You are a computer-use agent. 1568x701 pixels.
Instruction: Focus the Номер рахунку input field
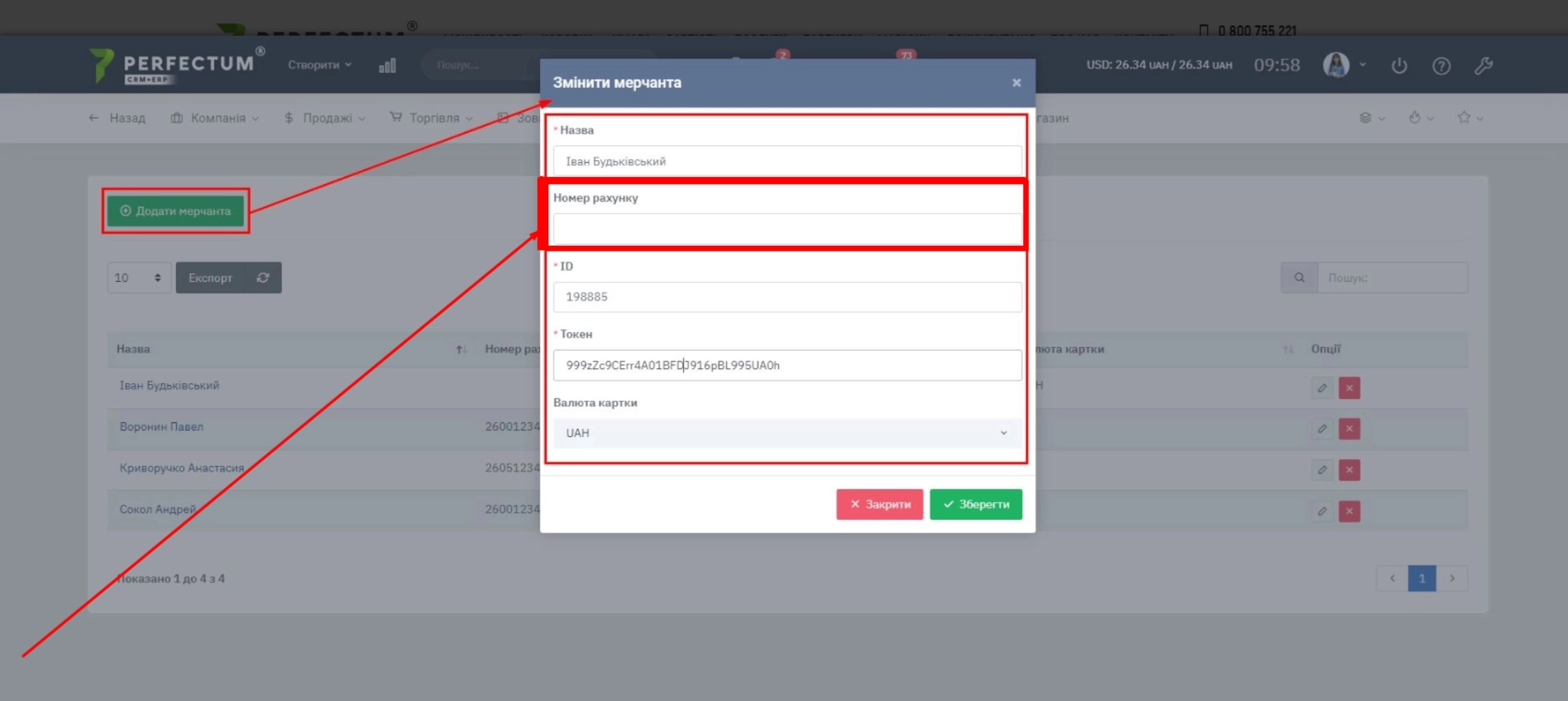(x=787, y=229)
